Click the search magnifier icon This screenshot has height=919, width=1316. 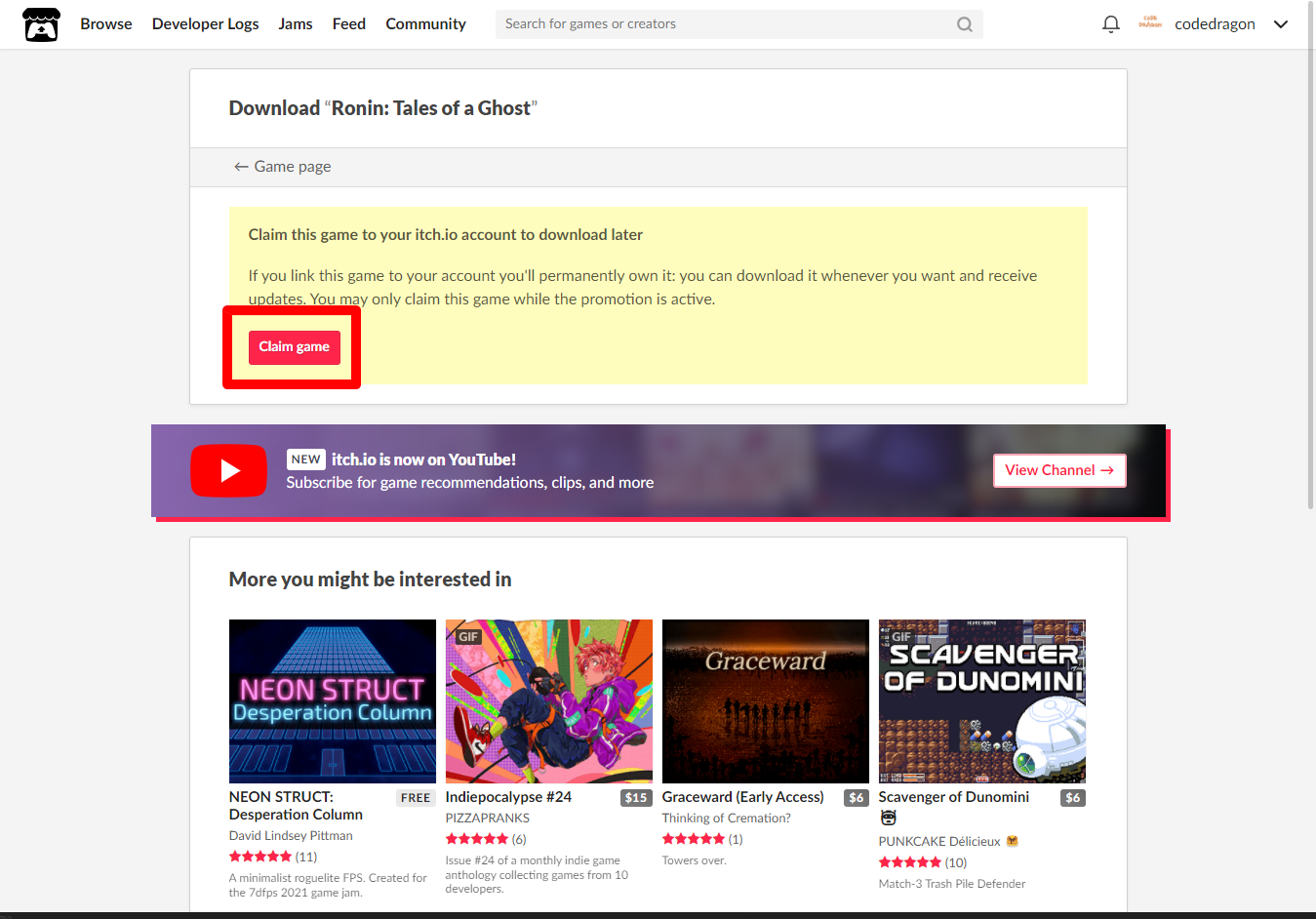[964, 24]
